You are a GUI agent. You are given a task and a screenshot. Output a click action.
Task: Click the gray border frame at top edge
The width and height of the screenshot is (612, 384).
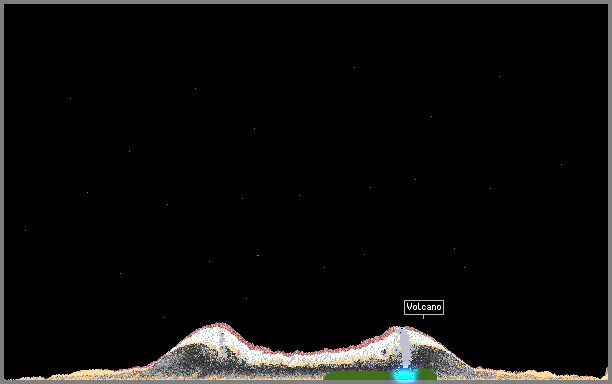[306, 2]
